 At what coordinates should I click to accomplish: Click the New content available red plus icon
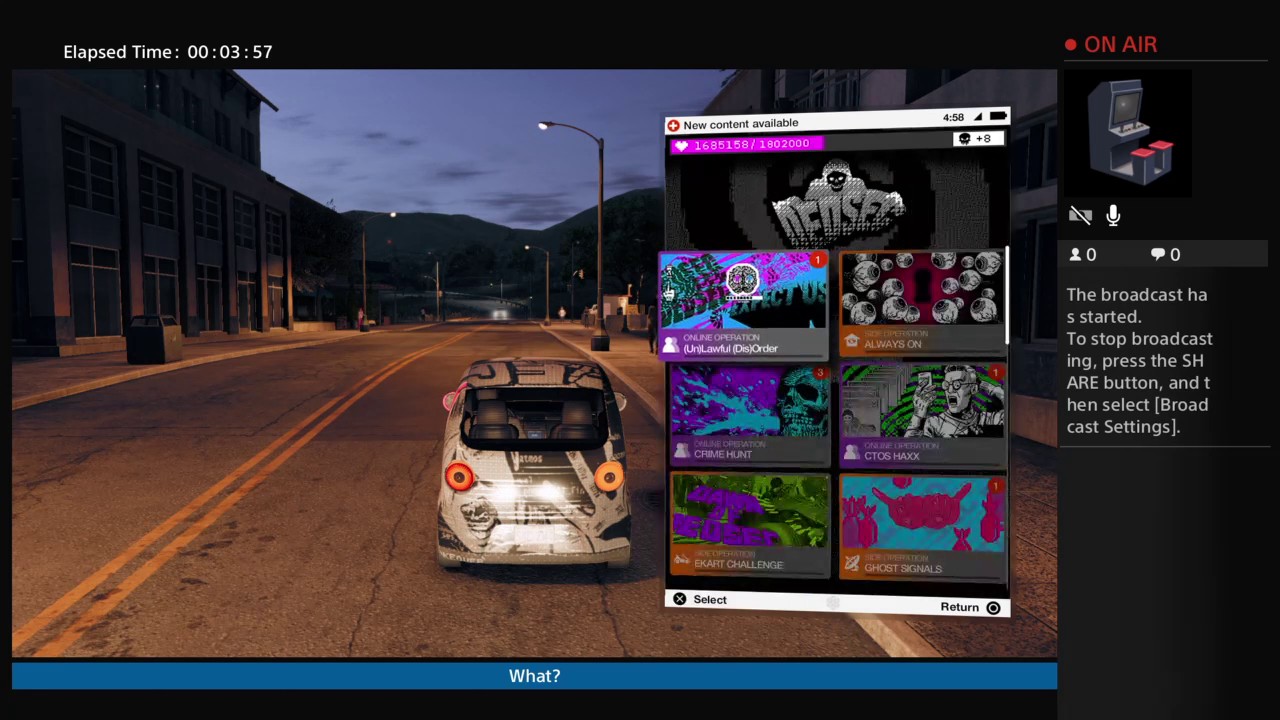pyautogui.click(x=673, y=125)
